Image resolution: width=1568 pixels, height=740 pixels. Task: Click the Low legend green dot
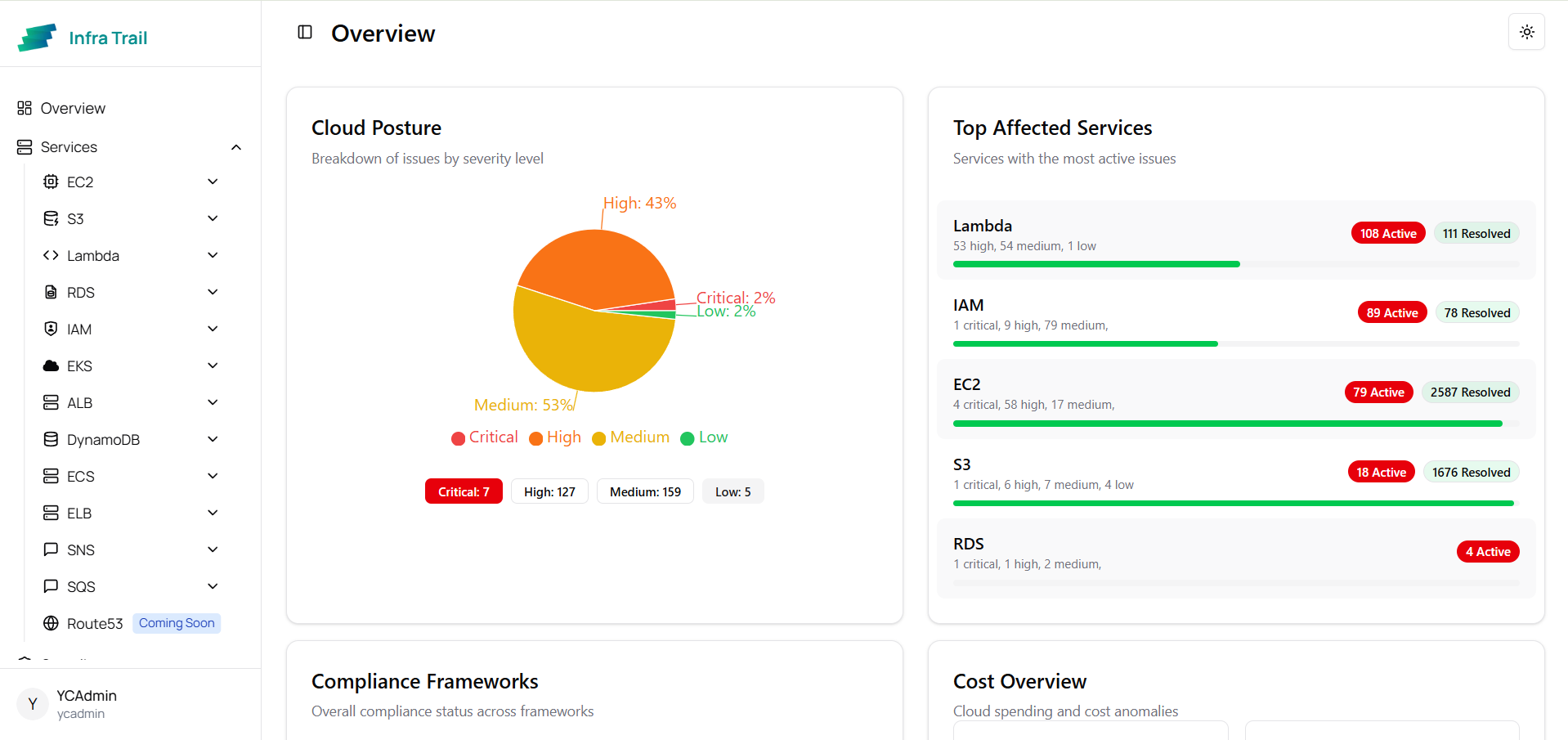point(688,438)
